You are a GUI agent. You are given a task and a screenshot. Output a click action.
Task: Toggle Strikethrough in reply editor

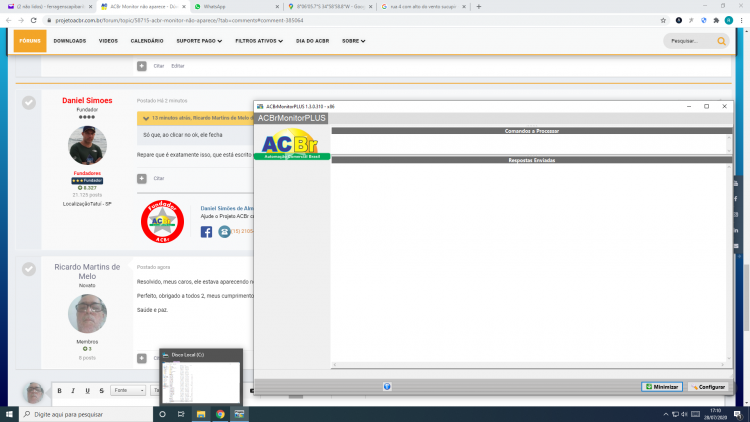coord(101,390)
